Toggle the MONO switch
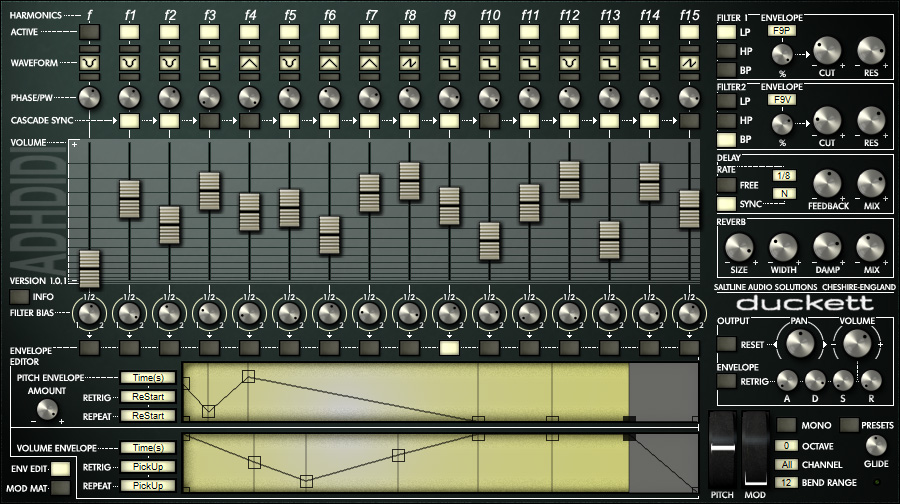900x504 pixels. [x=787, y=424]
